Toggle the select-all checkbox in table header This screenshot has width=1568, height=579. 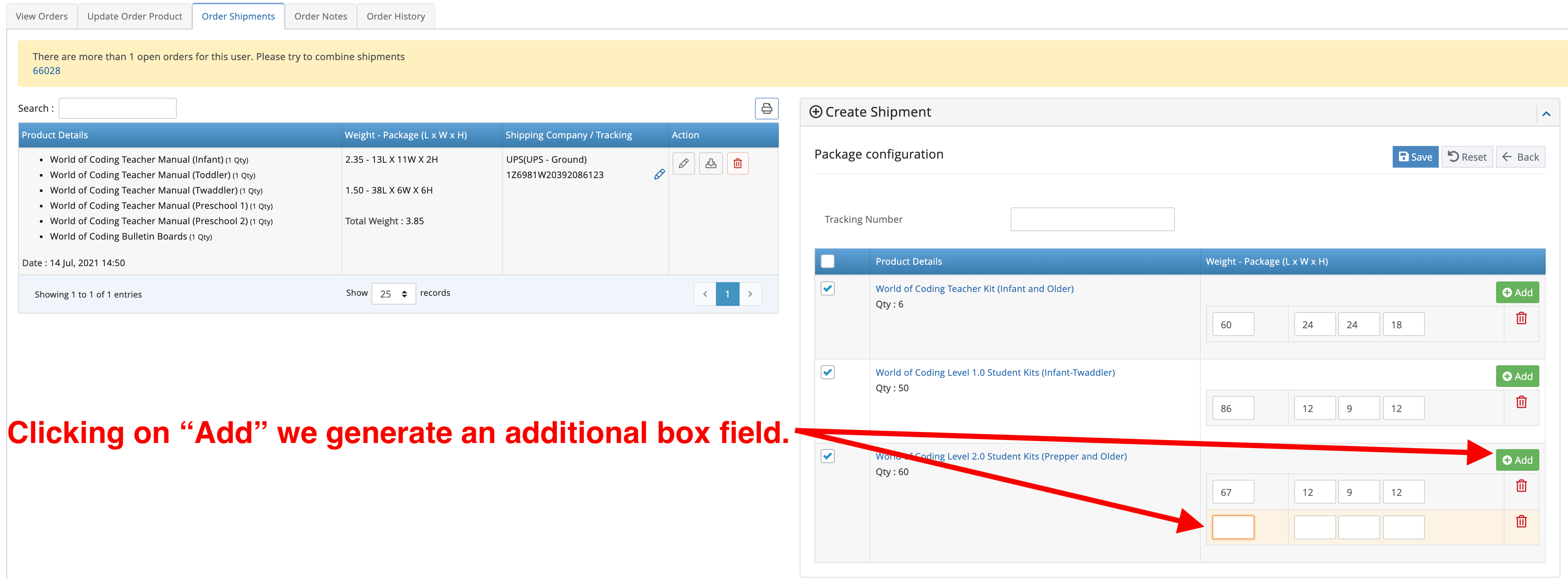pos(827,261)
